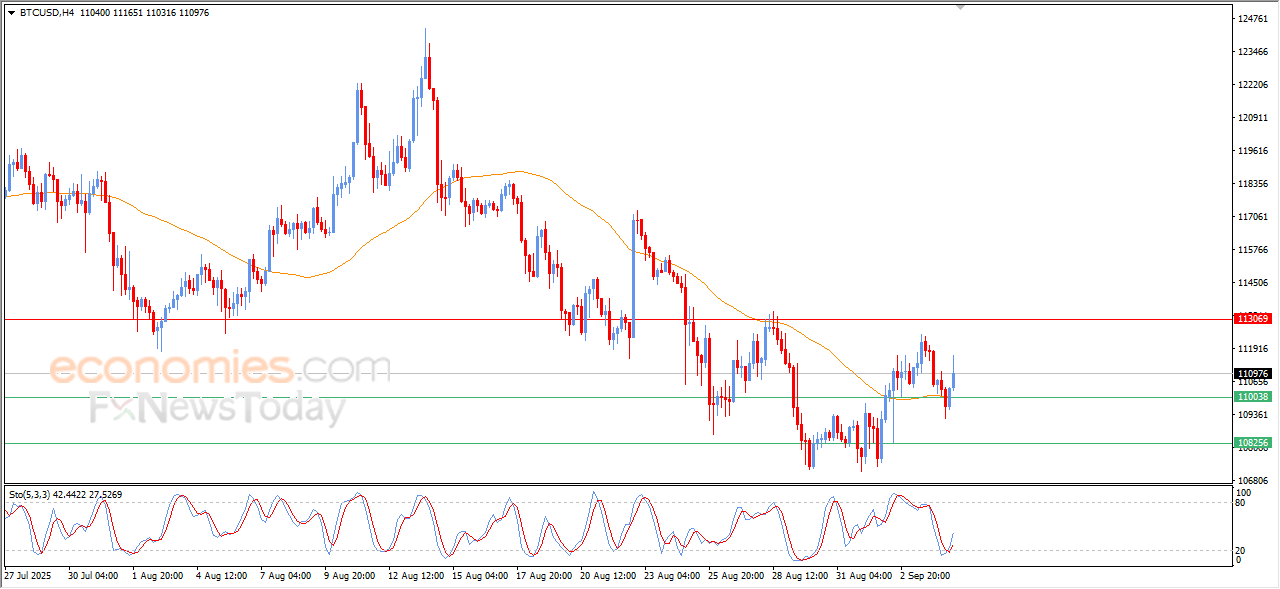Click the 119616 price axis value
Viewport: 1280px width, 589px height.
1254,151
